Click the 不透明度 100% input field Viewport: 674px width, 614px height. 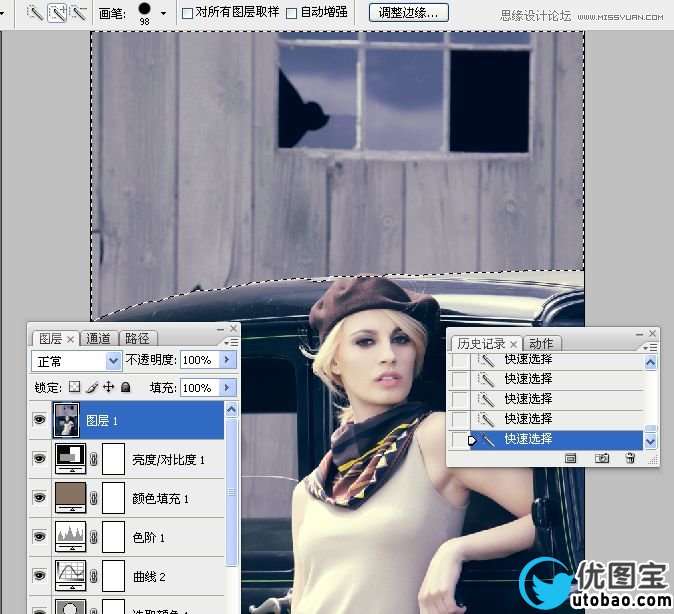pyautogui.click(x=200, y=360)
